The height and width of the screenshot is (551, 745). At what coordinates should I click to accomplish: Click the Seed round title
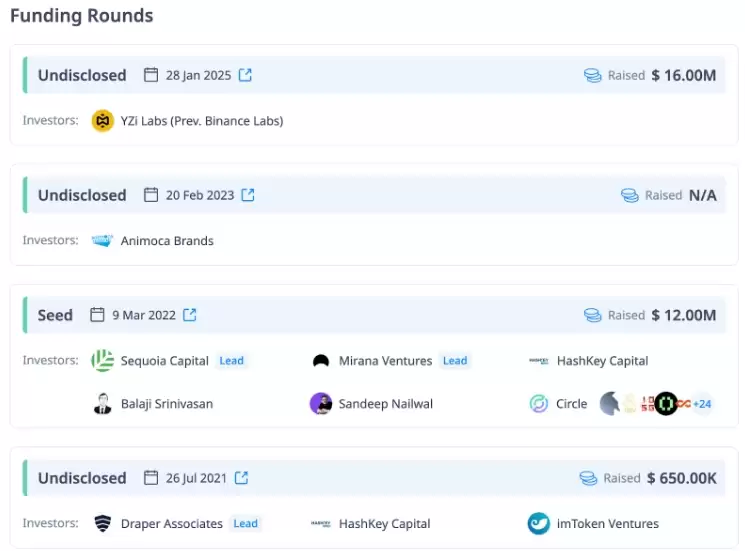pyautogui.click(x=55, y=315)
